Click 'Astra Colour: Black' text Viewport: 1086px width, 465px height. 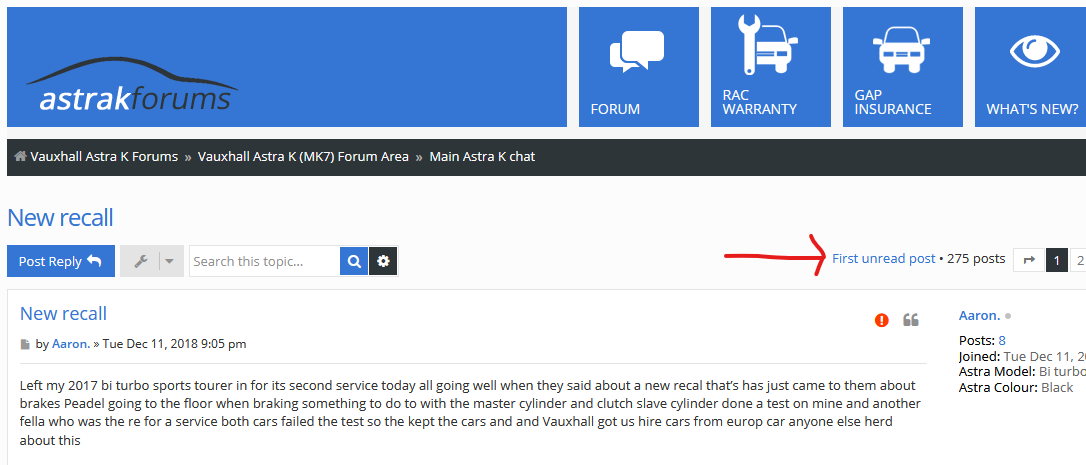pos(1016,387)
